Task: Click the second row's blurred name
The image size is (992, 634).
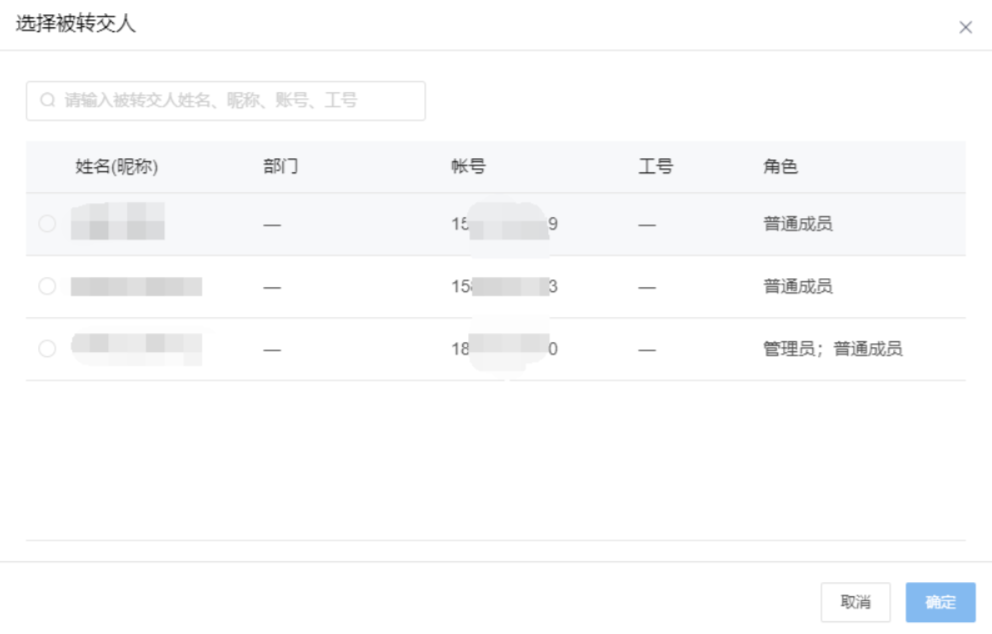Action: coord(136,287)
